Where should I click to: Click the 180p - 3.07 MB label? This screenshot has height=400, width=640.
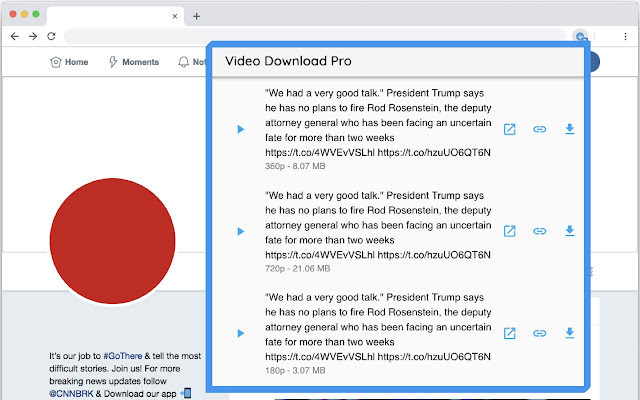point(295,371)
